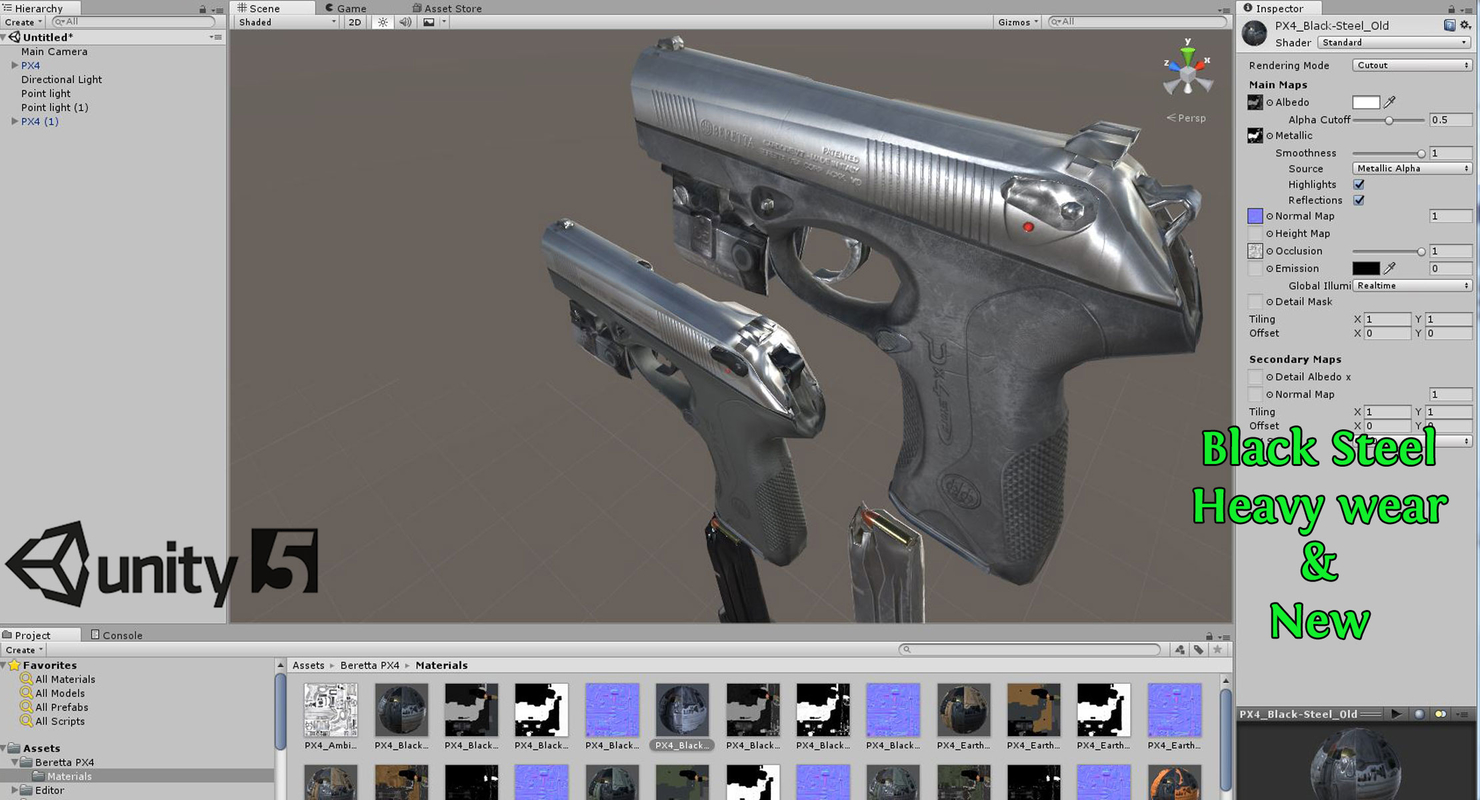The image size is (1480, 800).
Task: Select the PX4_Ambi material thumbnail
Action: pyautogui.click(x=330, y=710)
